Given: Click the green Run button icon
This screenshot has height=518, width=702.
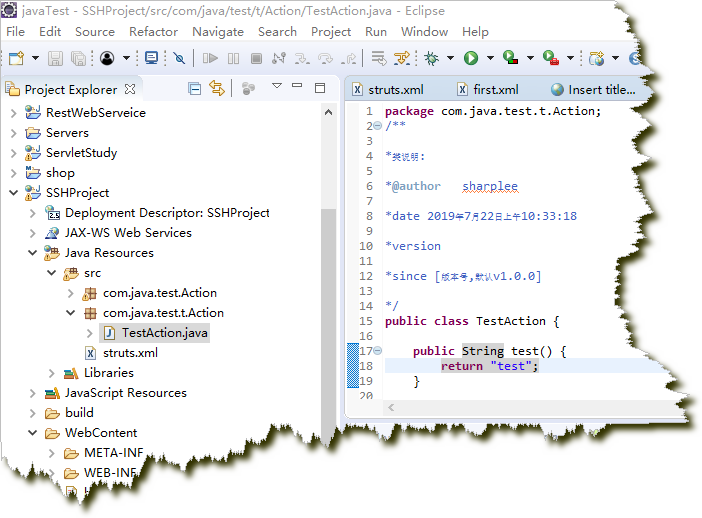Looking at the screenshot, I should [x=470, y=59].
